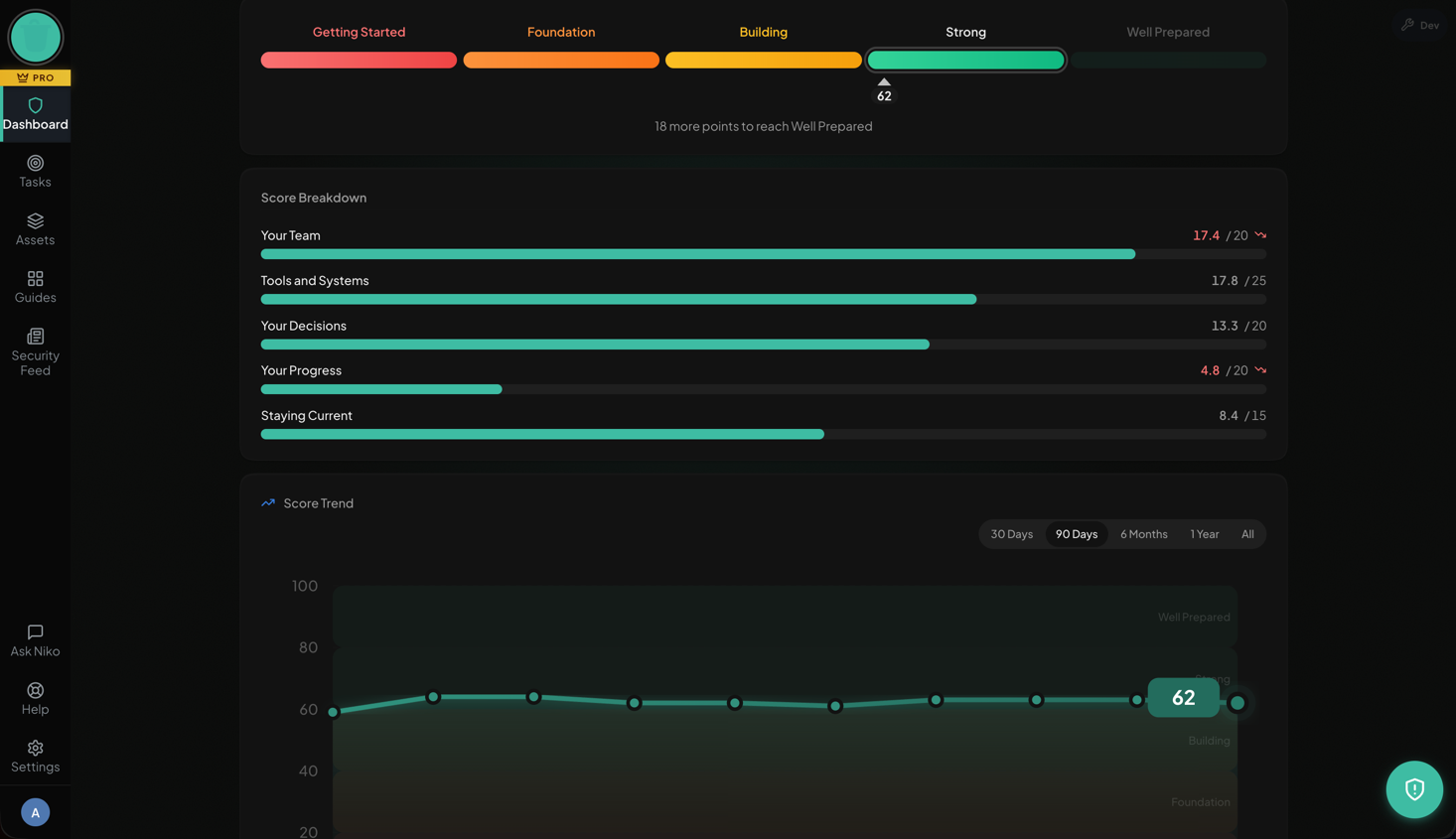The width and height of the screenshot is (1456, 839).
Task: Select the 6 Months trend range
Action: pos(1143,534)
